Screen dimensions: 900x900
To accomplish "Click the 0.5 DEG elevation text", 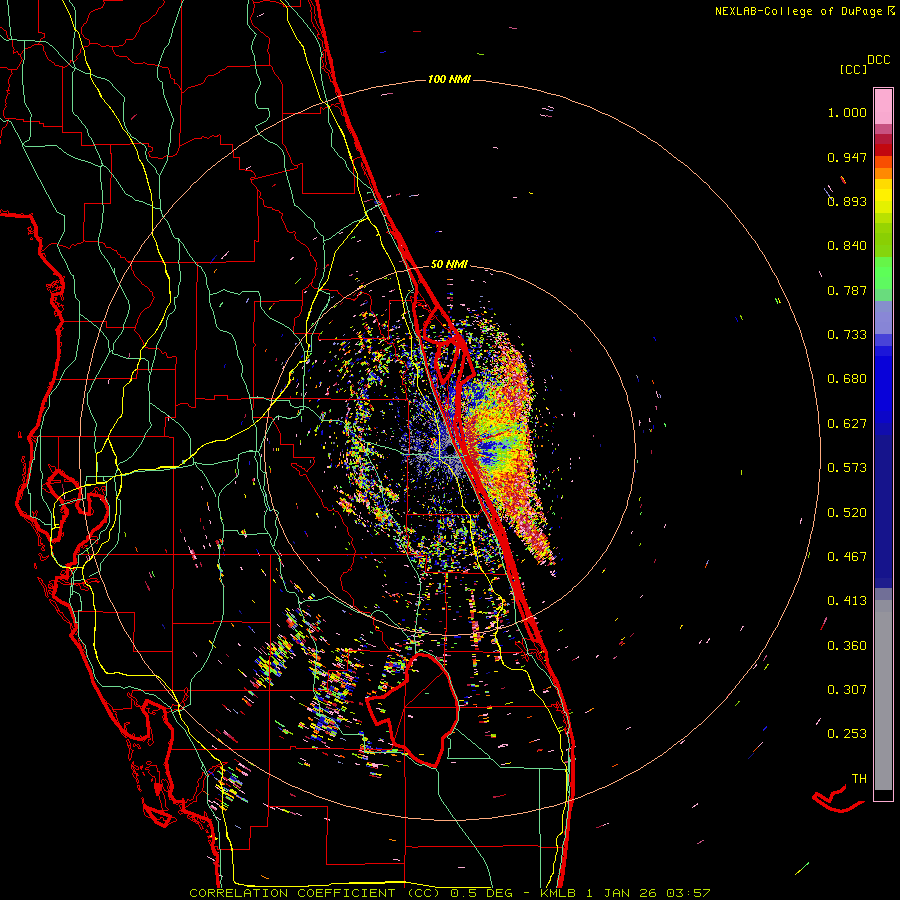I will tap(482, 893).
